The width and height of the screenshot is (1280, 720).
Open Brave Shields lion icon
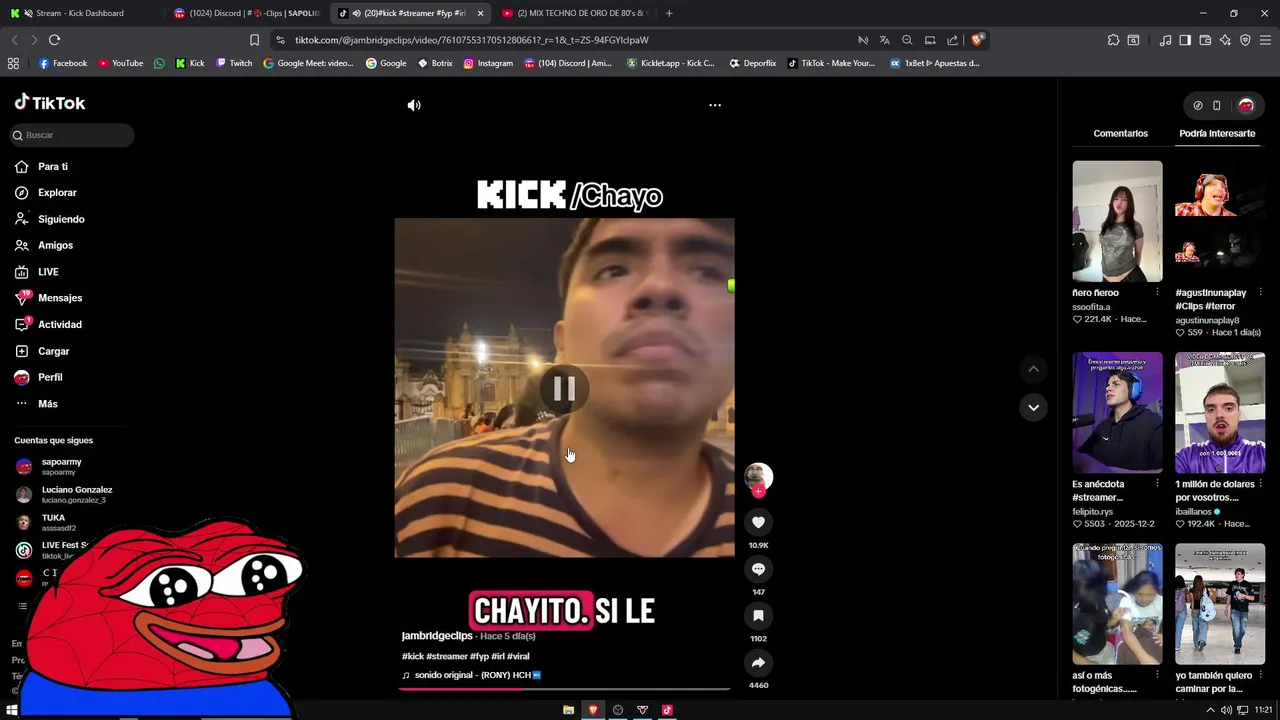[x=977, y=40]
